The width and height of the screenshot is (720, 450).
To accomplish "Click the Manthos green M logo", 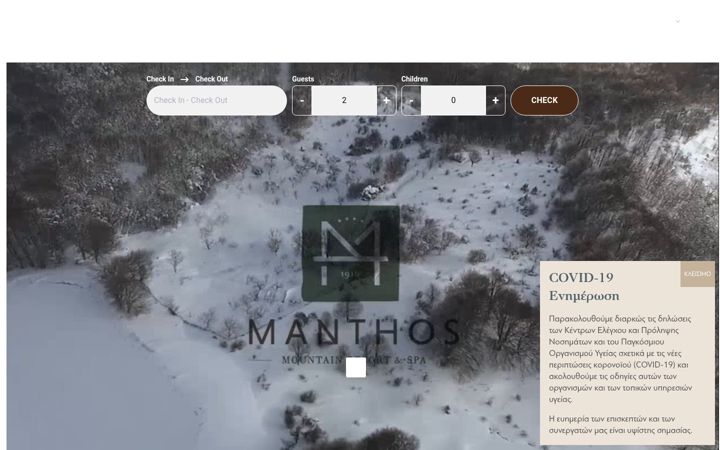I will pos(351,253).
